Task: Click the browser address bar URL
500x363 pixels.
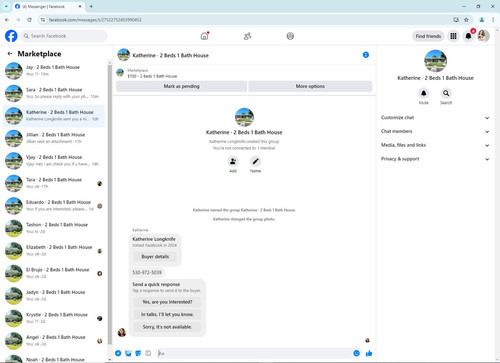Action: pyautogui.click(x=95, y=20)
